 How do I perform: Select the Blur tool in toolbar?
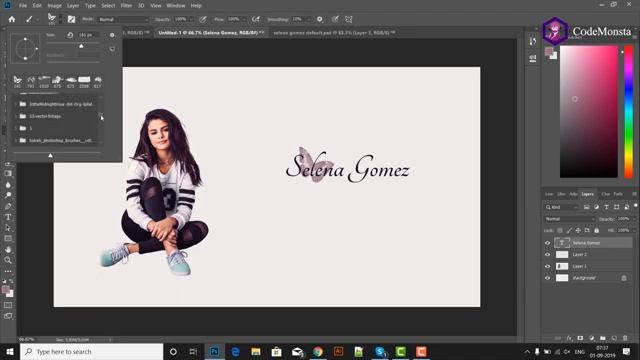point(8,184)
